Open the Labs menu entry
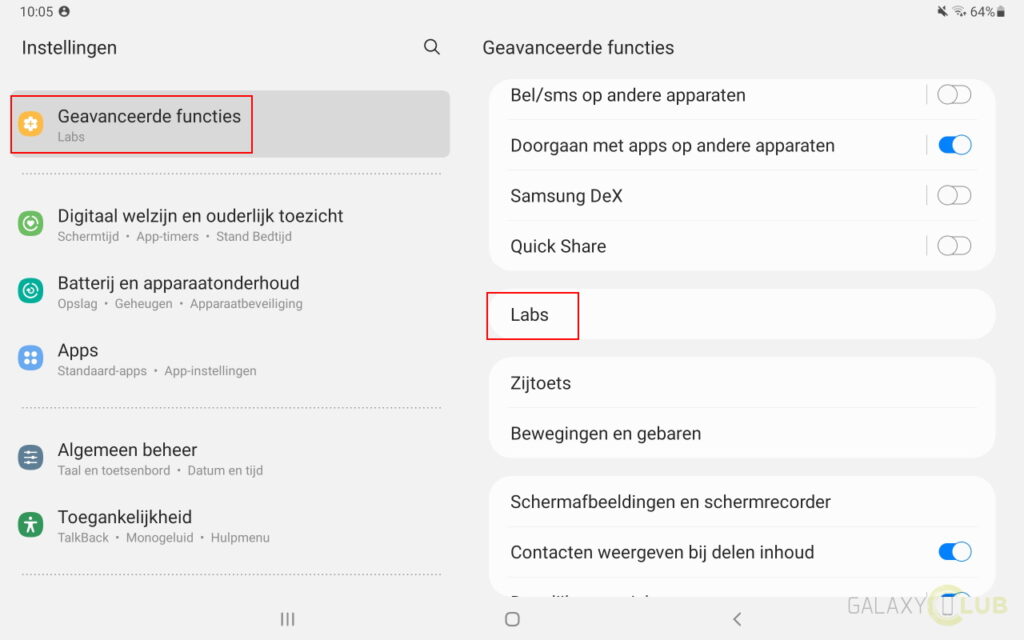 pyautogui.click(x=742, y=315)
